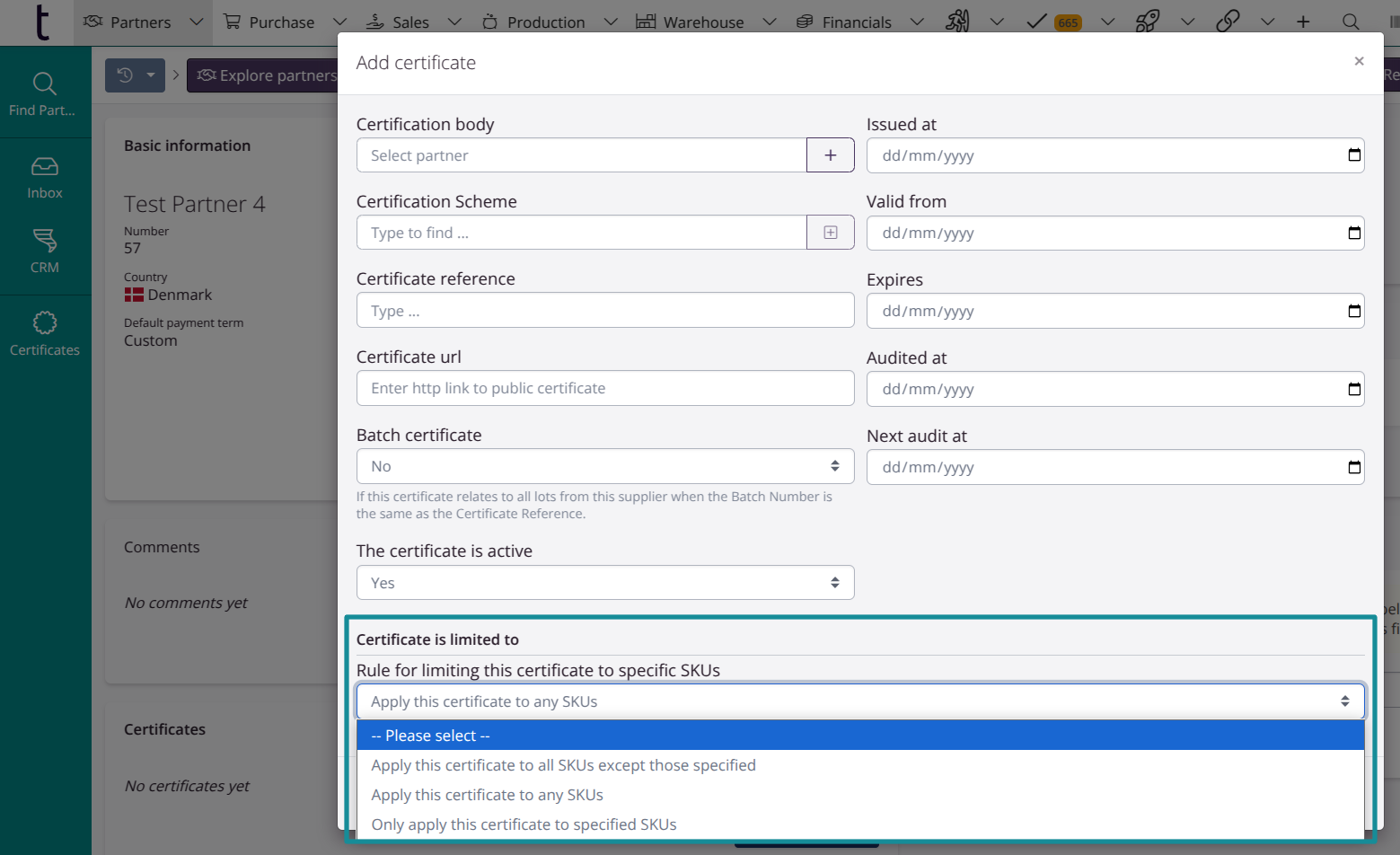Open Inbox from the left sidebar
This screenshot has width=1400, height=855.
[45, 177]
